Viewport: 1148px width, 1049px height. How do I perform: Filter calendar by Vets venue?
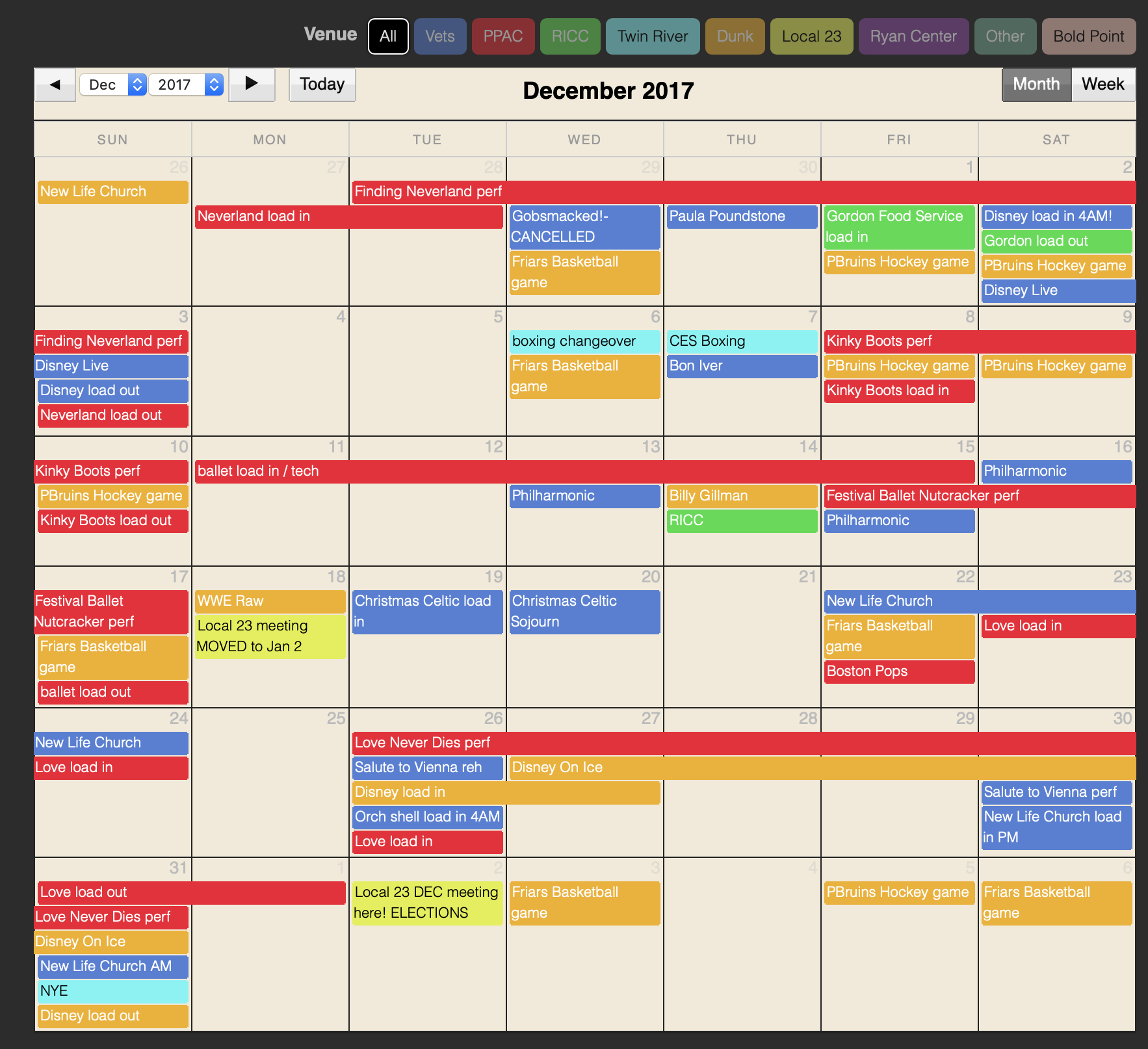[440, 36]
